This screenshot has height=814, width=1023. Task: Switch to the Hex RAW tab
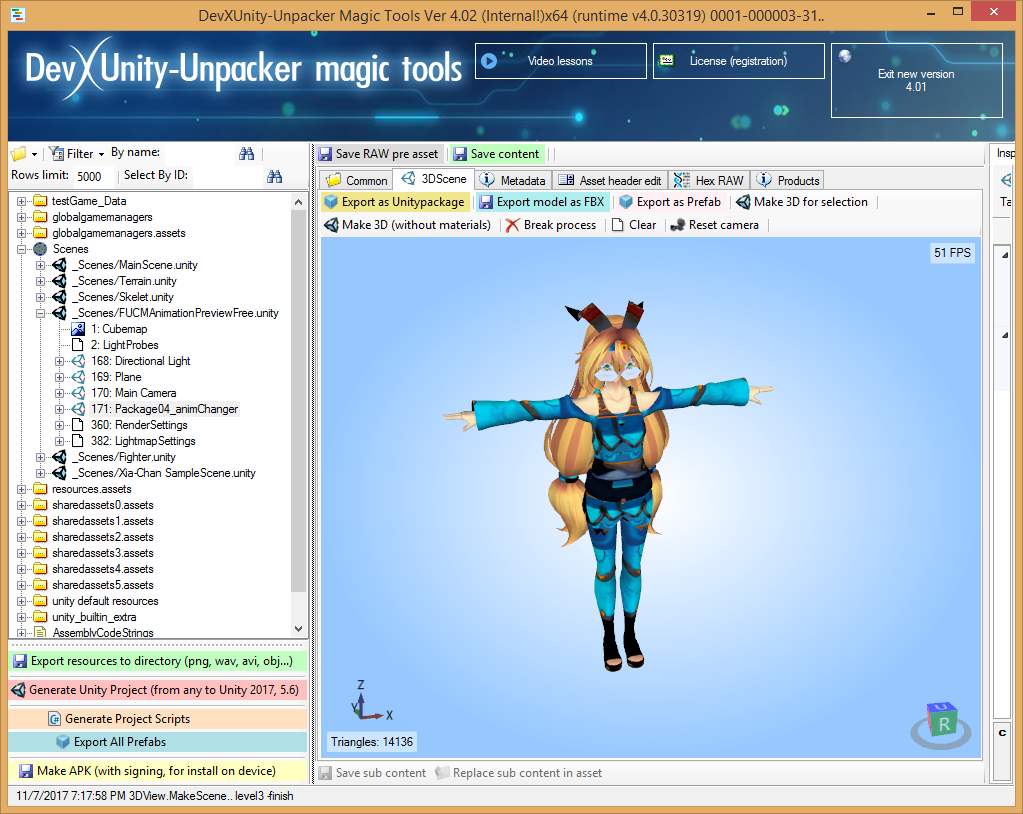click(709, 181)
